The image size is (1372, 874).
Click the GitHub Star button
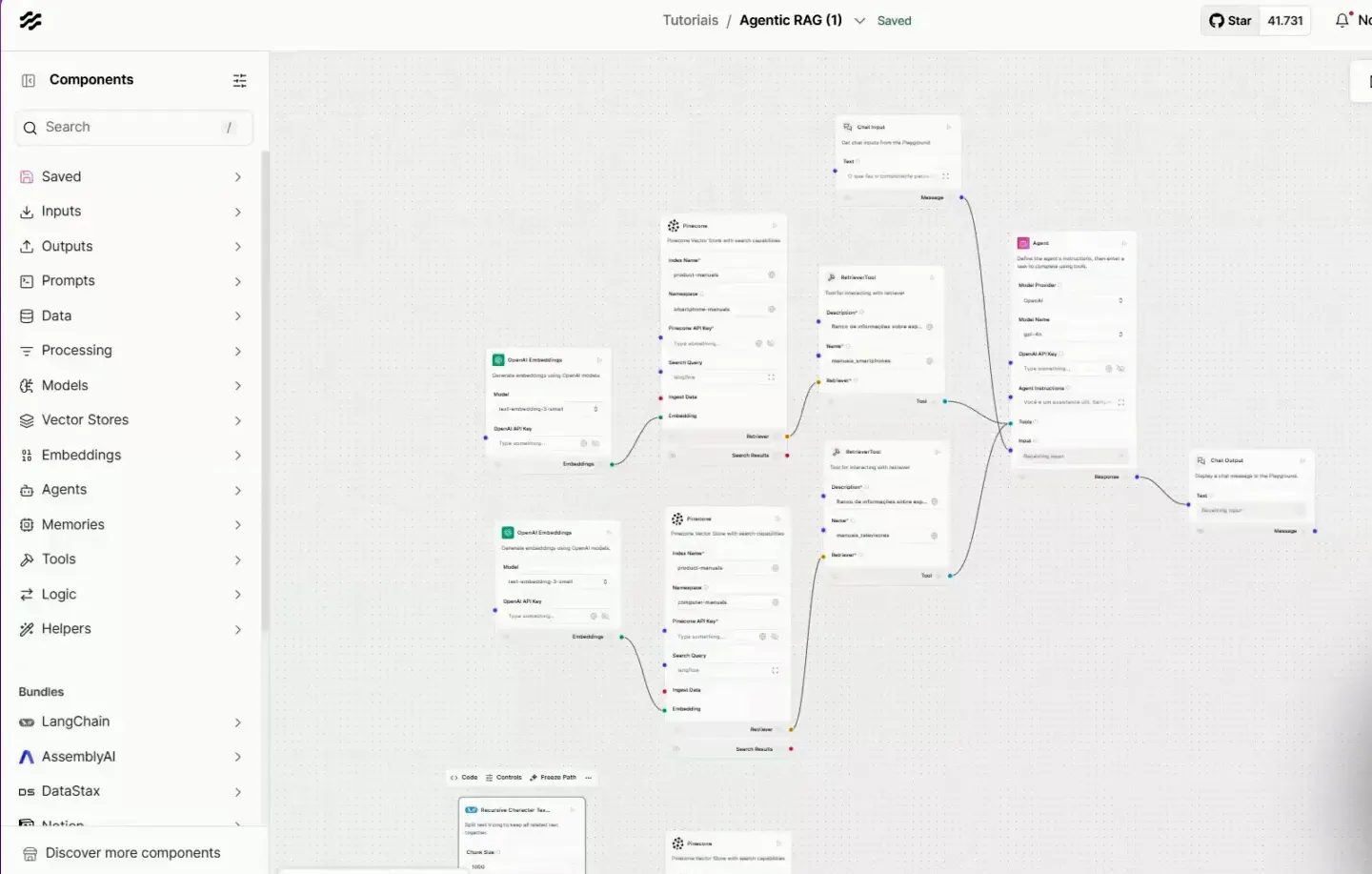pyautogui.click(x=1230, y=21)
